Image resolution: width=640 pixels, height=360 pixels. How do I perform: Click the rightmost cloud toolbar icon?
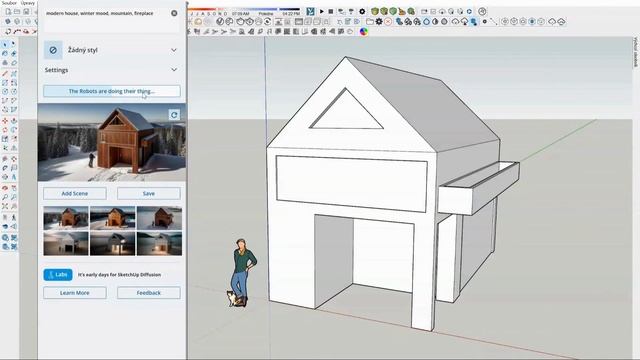coord(562,22)
